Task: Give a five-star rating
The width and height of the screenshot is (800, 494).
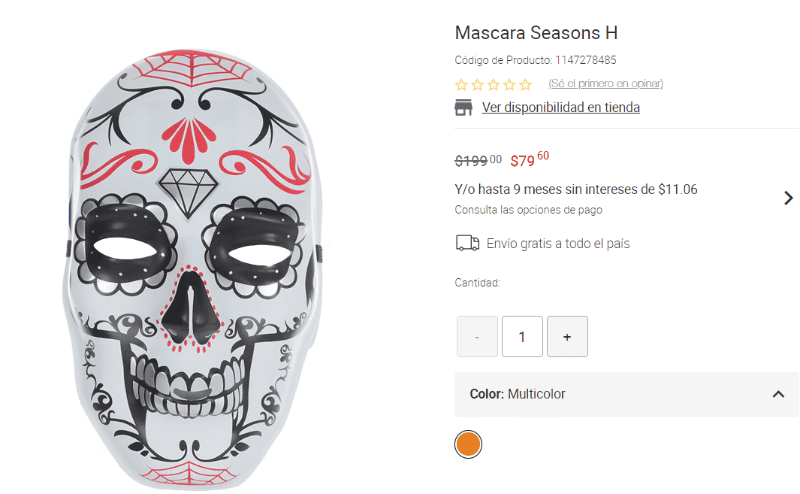Action: click(x=526, y=85)
